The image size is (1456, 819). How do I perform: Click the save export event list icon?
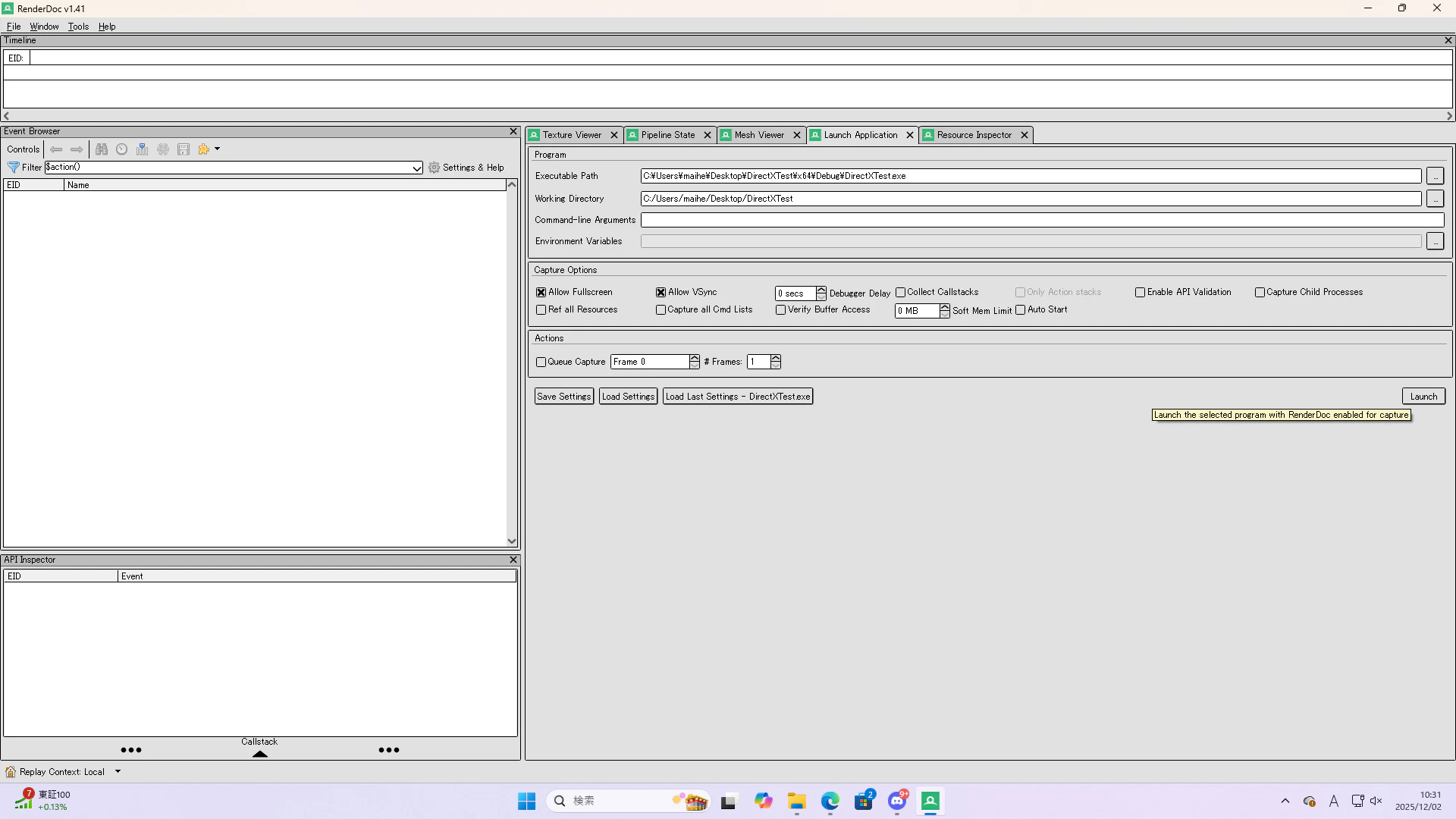click(x=184, y=149)
